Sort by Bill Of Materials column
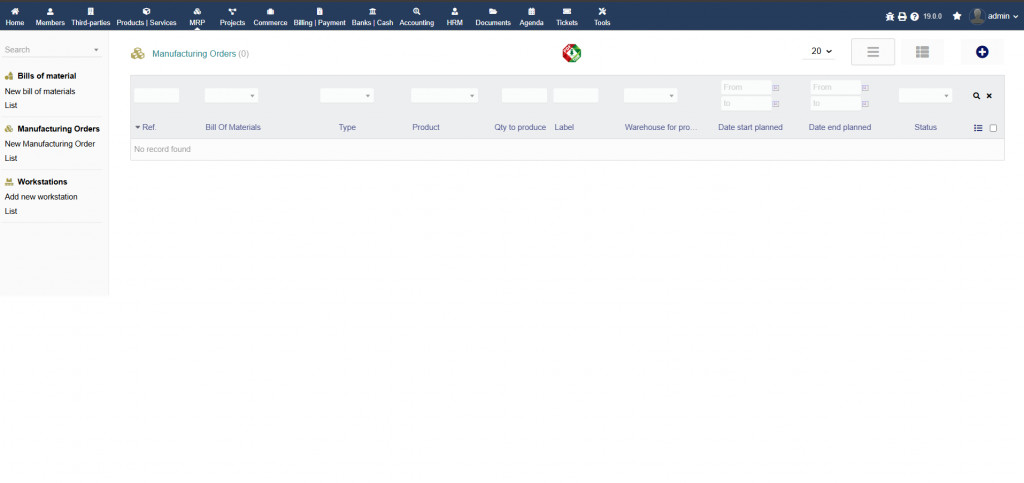This screenshot has height=483, width=1024. [233, 127]
